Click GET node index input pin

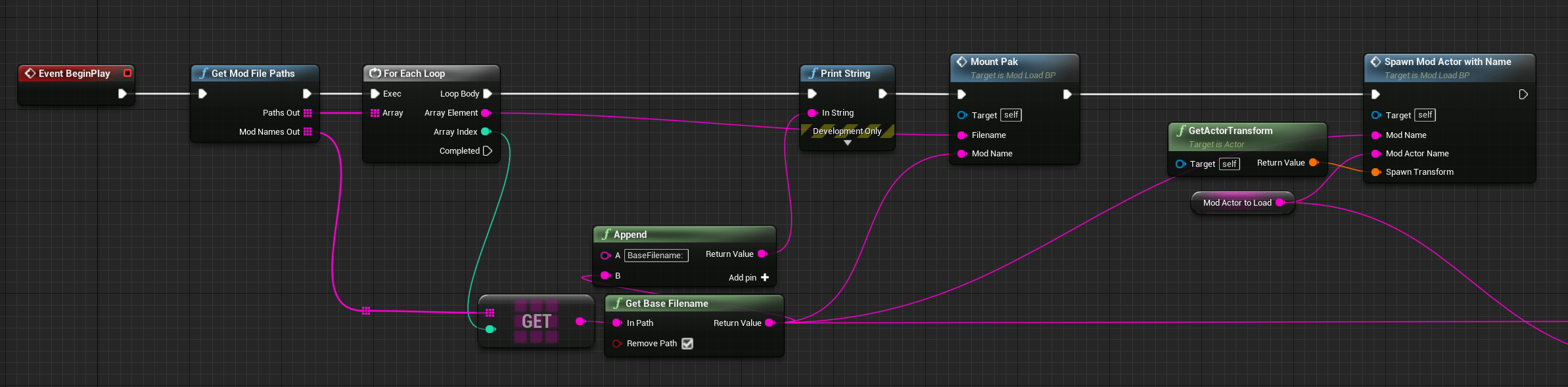[x=490, y=329]
